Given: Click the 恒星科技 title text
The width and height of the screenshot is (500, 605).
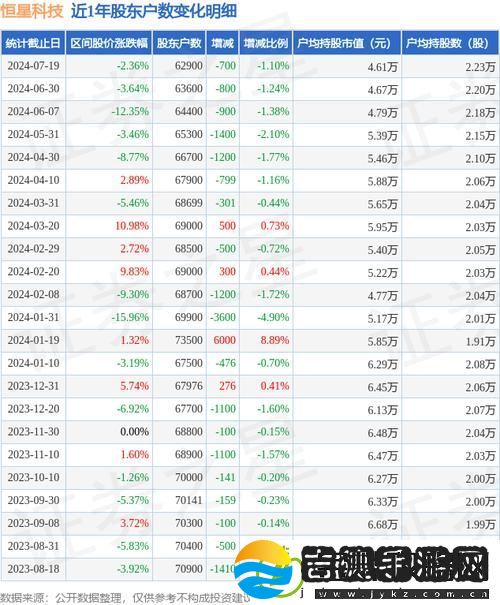Looking at the screenshot, I should click(31, 10).
